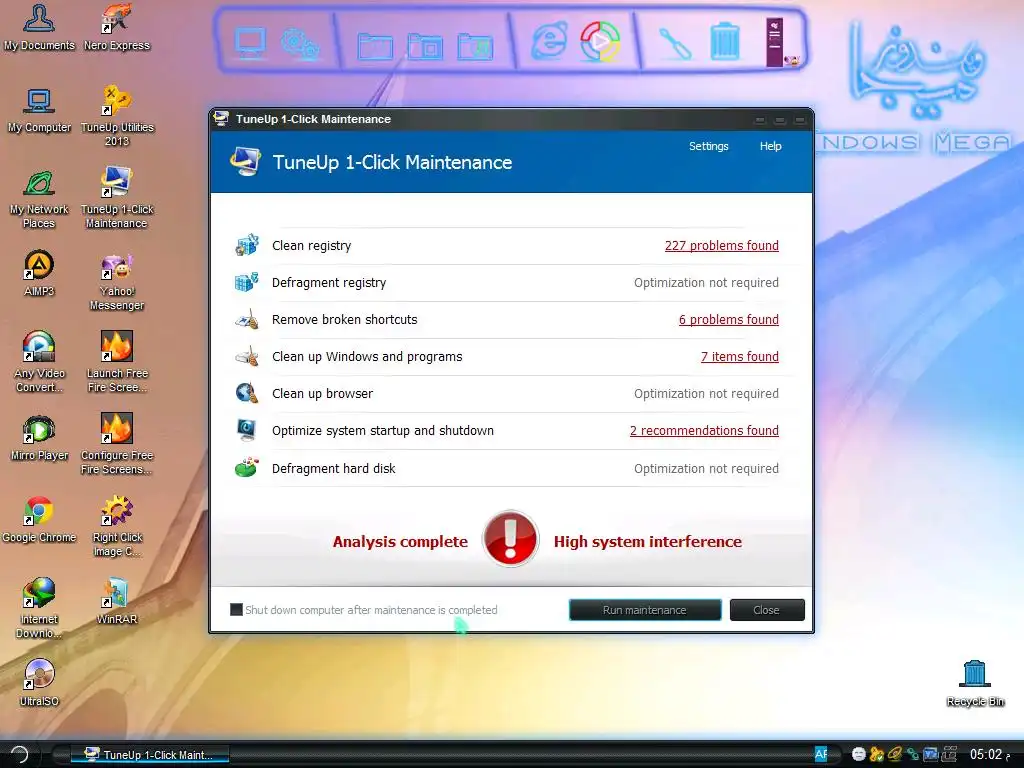The width and height of the screenshot is (1024, 768).
Task: Click the Clean up browser label
Action: coord(323,394)
